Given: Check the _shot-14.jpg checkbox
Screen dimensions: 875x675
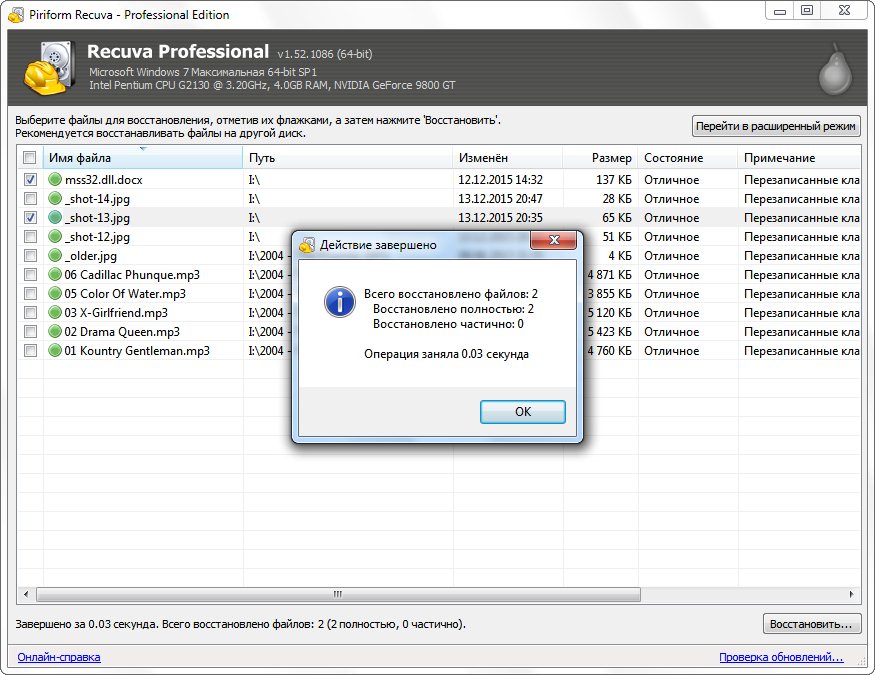Looking at the screenshot, I should coord(30,199).
